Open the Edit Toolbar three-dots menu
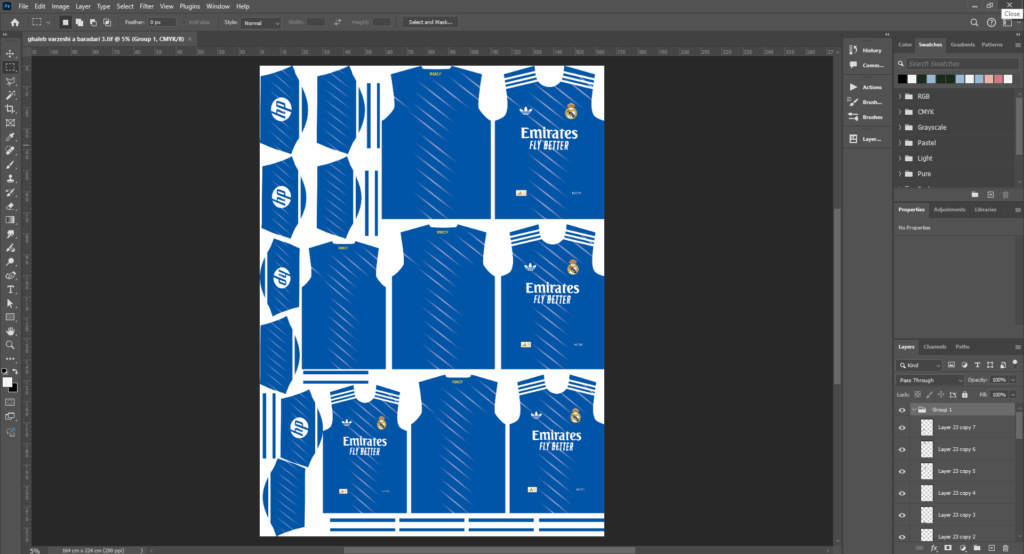The image size is (1024, 554). (10, 359)
